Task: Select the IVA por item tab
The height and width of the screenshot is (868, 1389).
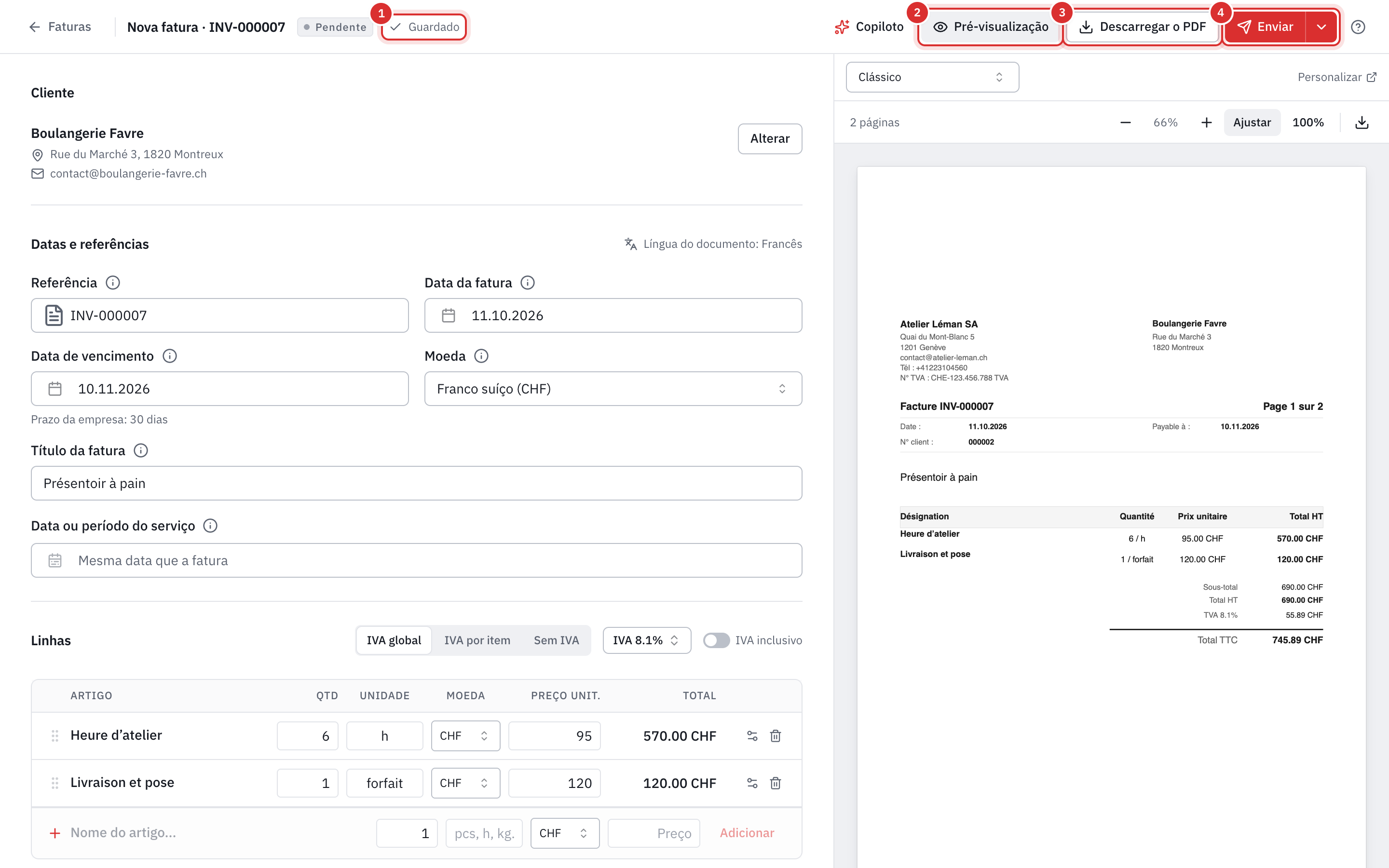Action: click(477, 640)
